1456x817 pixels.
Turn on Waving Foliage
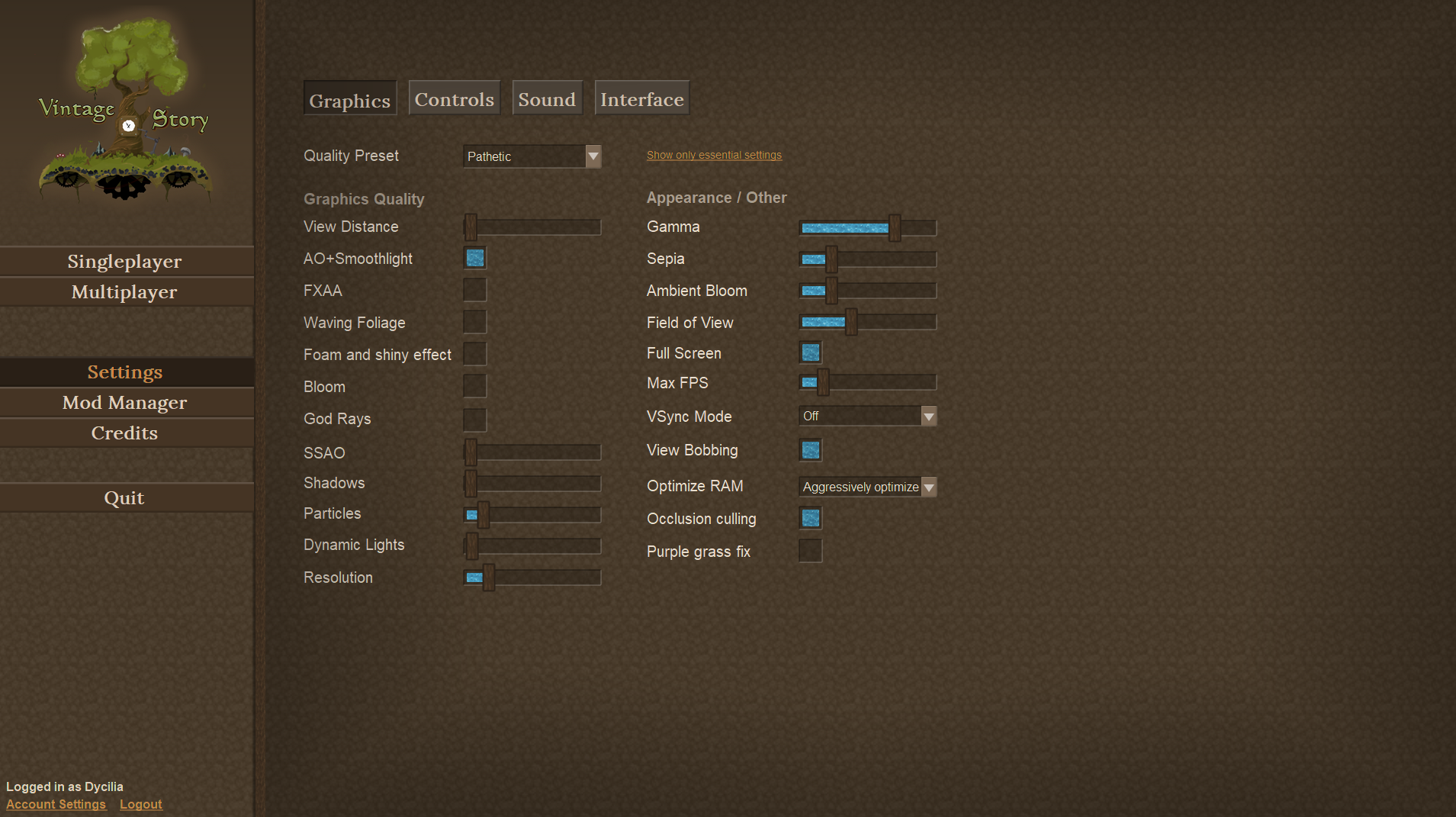point(474,323)
